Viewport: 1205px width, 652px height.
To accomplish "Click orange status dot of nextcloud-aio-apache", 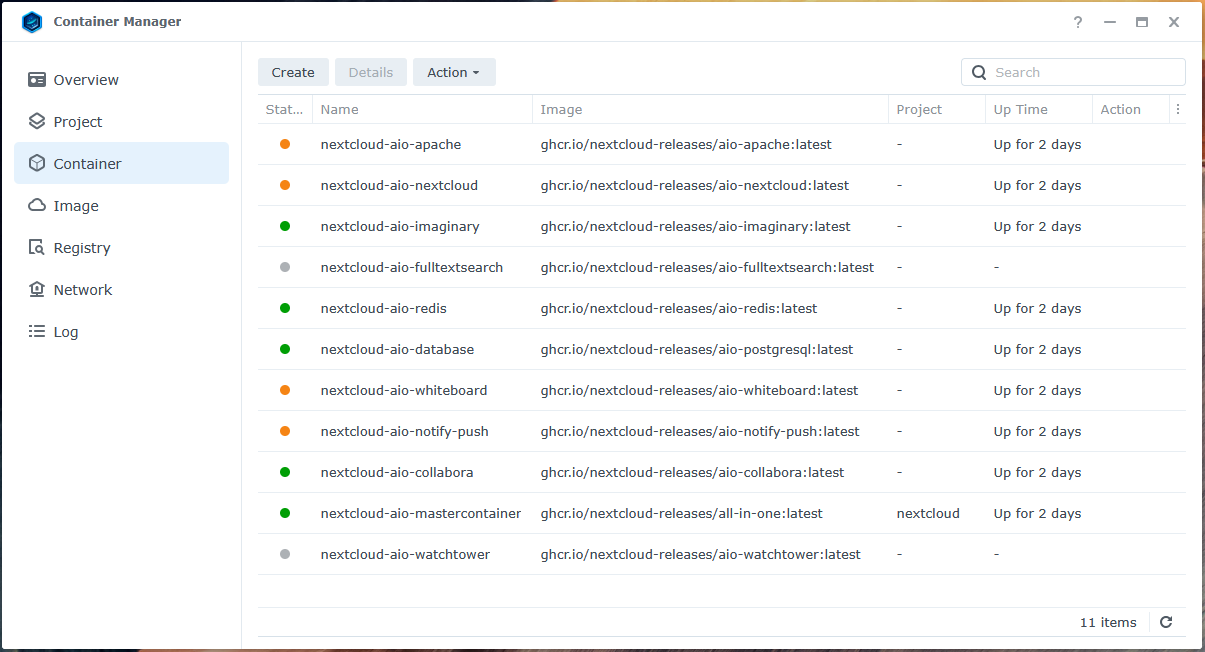I will (x=285, y=144).
